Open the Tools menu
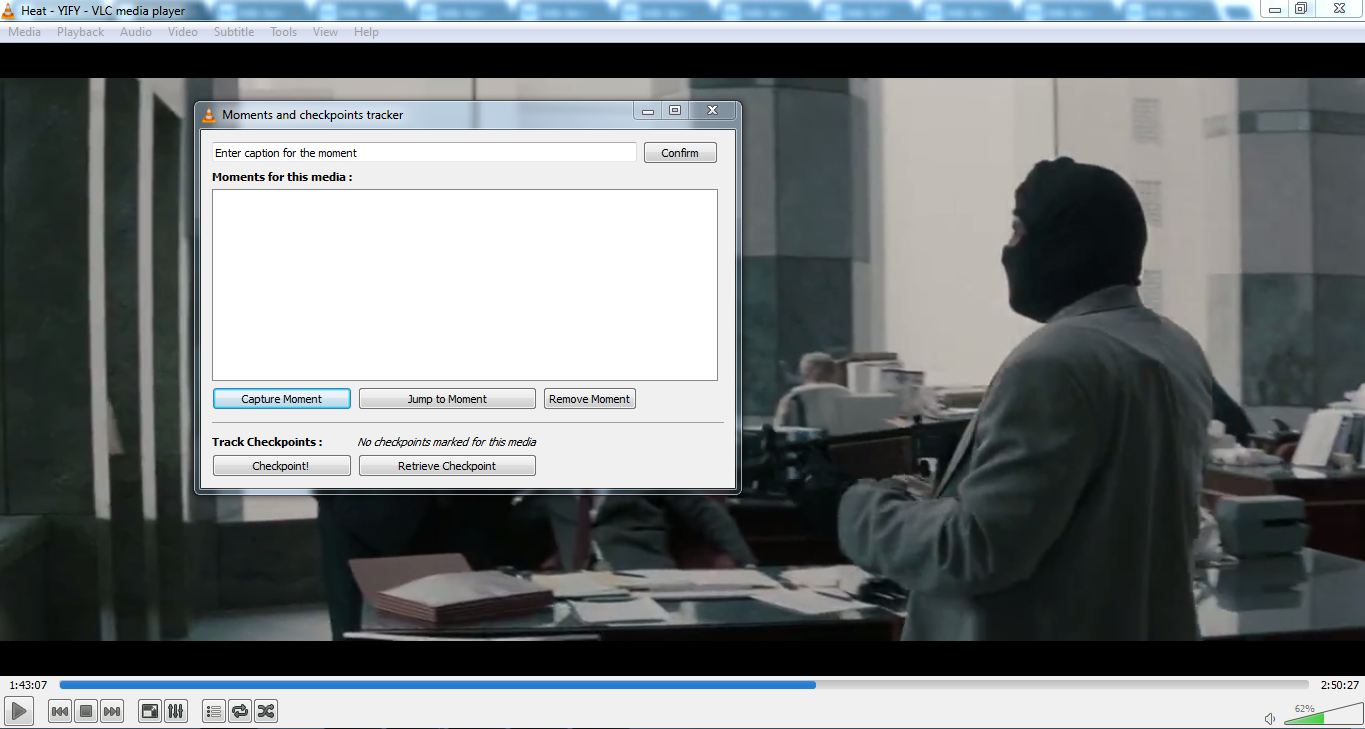This screenshot has height=729, width=1365. click(x=284, y=32)
